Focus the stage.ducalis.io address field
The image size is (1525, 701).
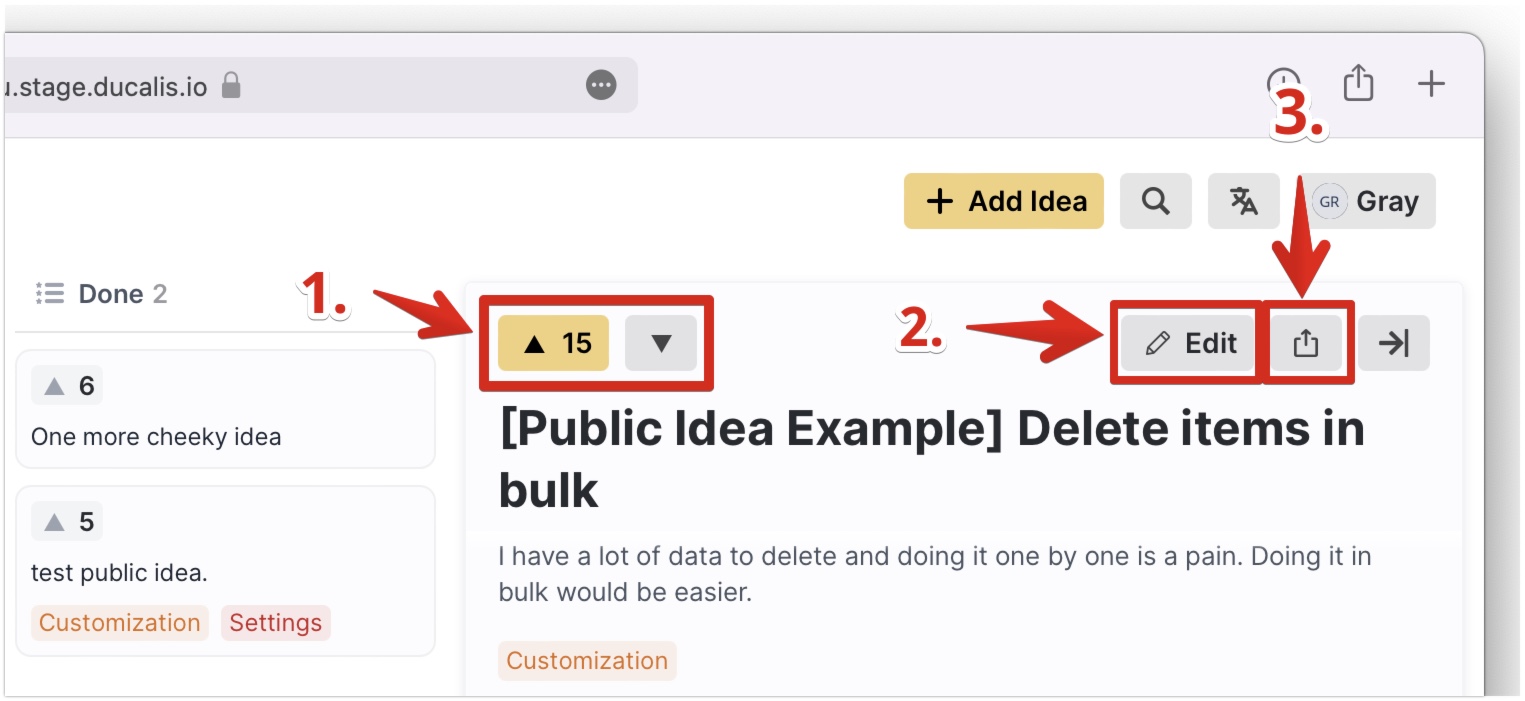320,85
